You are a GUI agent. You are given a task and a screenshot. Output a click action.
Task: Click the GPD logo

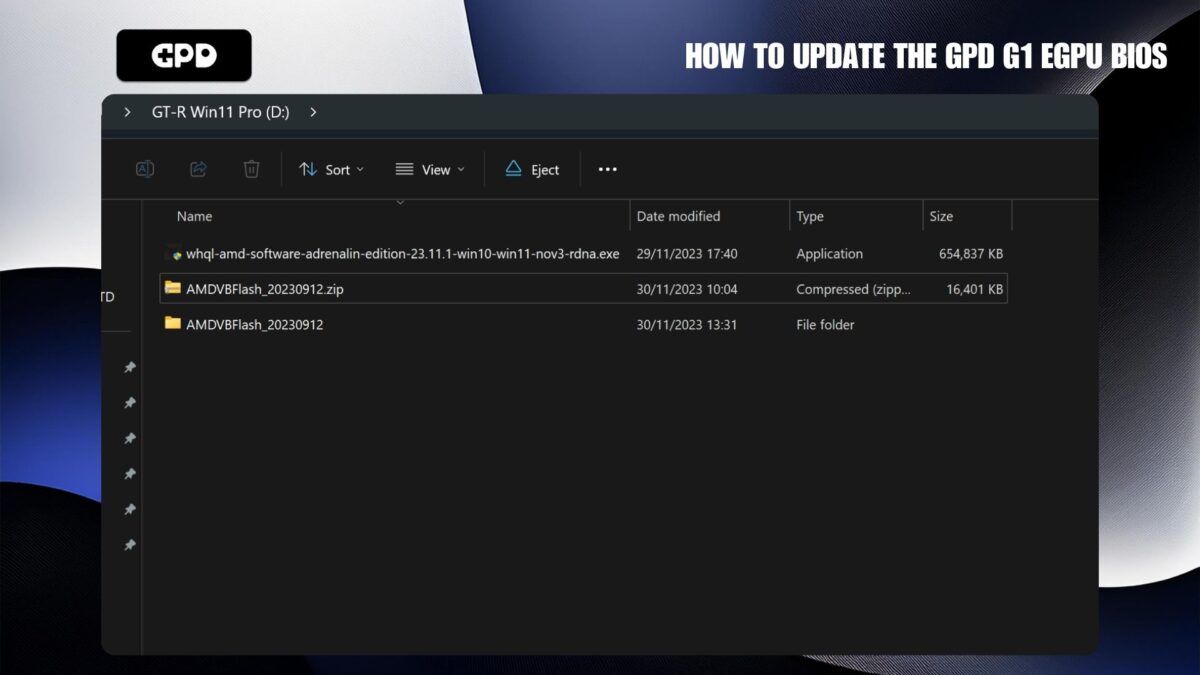point(184,55)
